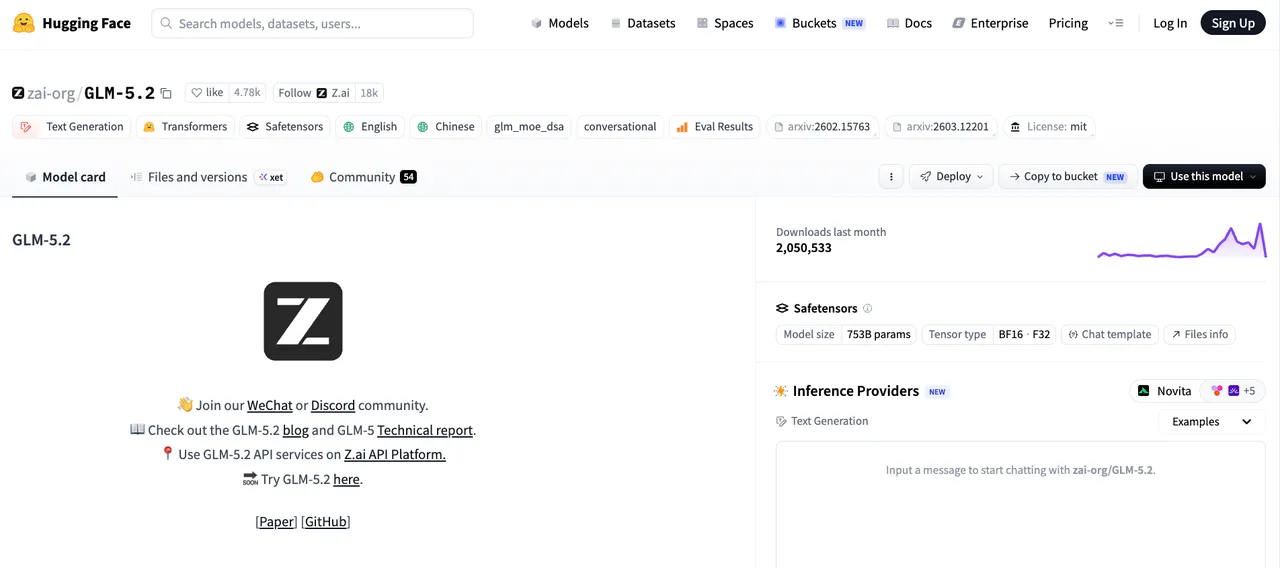Image resolution: width=1280 pixels, height=568 pixels.
Task: Click the 'here' try GLM-5.2 link
Action: tap(346, 479)
